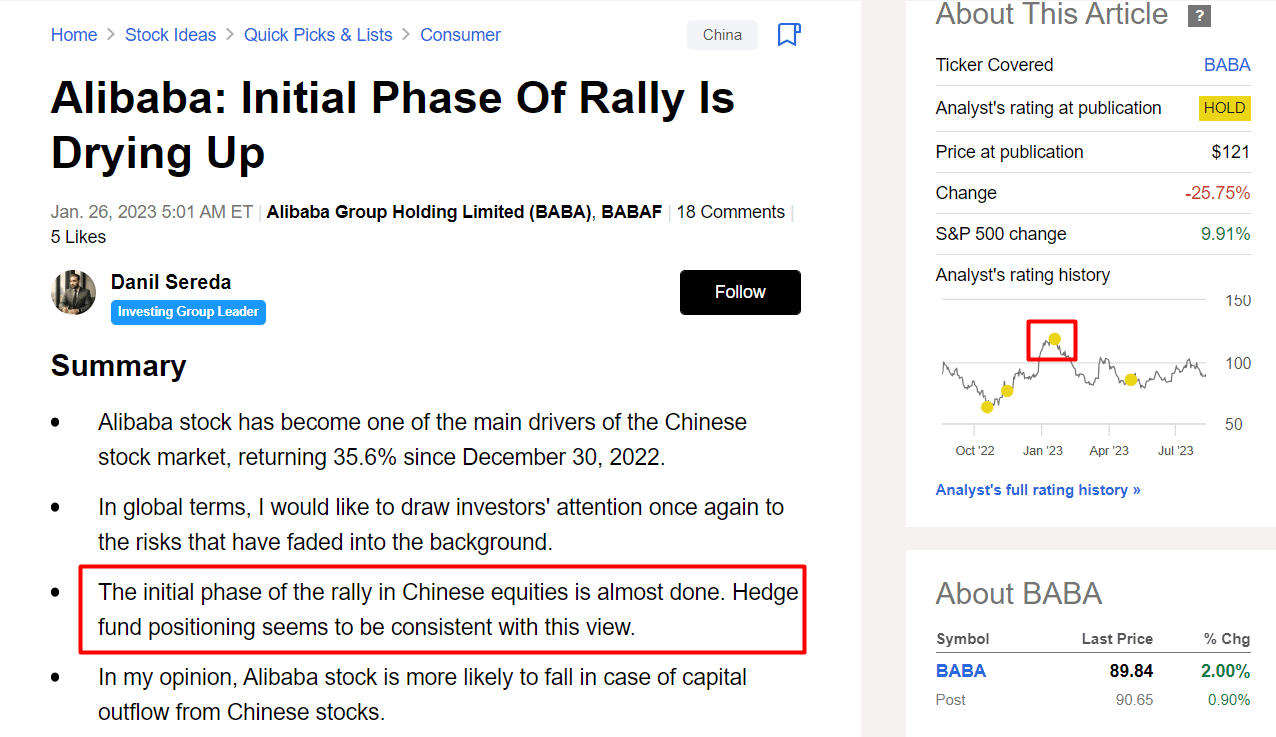Click the Follow button for Danil Sereda
The width and height of the screenshot is (1276, 737).
[740, 292]
